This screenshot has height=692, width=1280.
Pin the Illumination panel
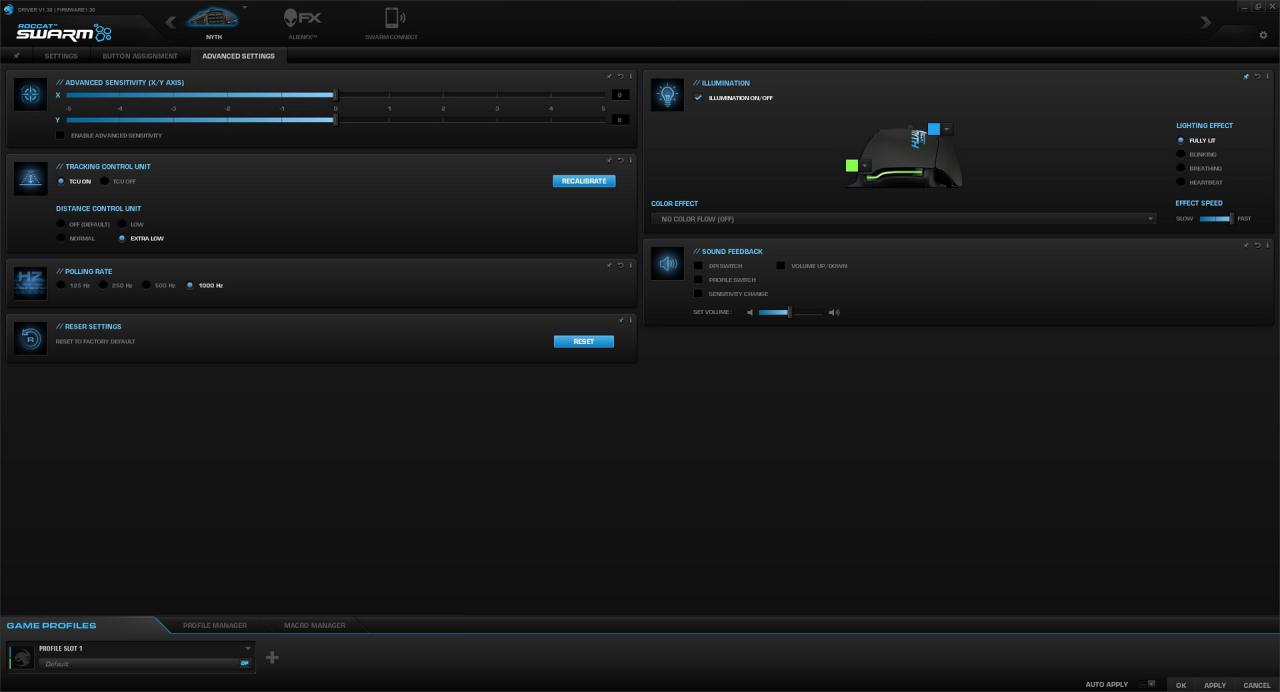(1246, 76)
